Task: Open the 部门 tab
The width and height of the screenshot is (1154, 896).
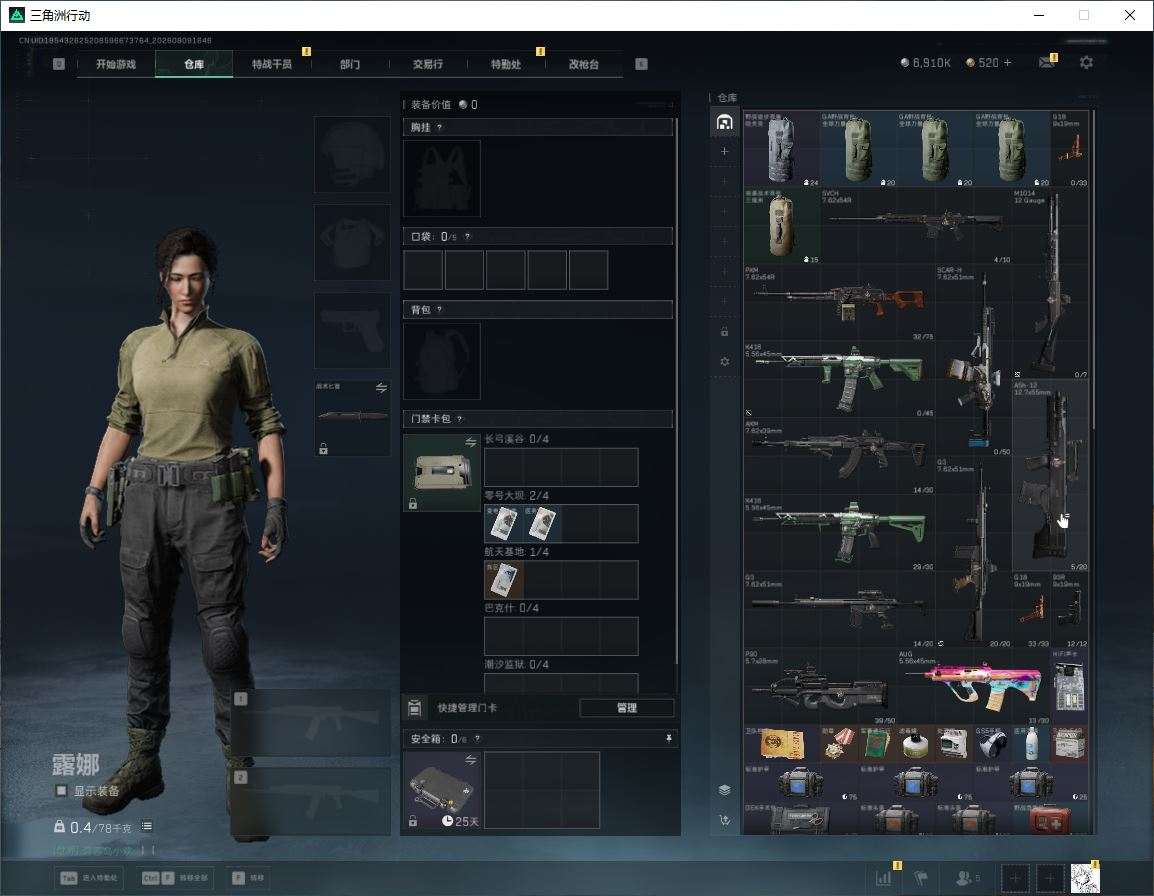Action: point(350,64)
